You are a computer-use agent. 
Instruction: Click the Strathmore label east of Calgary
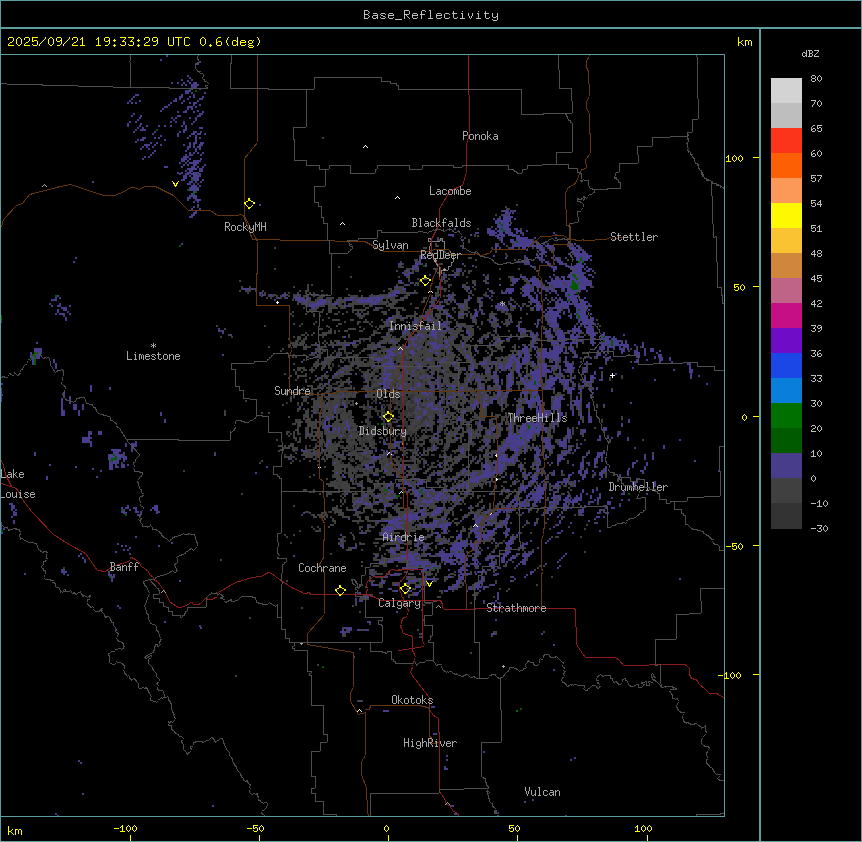[x=516, y=608]
